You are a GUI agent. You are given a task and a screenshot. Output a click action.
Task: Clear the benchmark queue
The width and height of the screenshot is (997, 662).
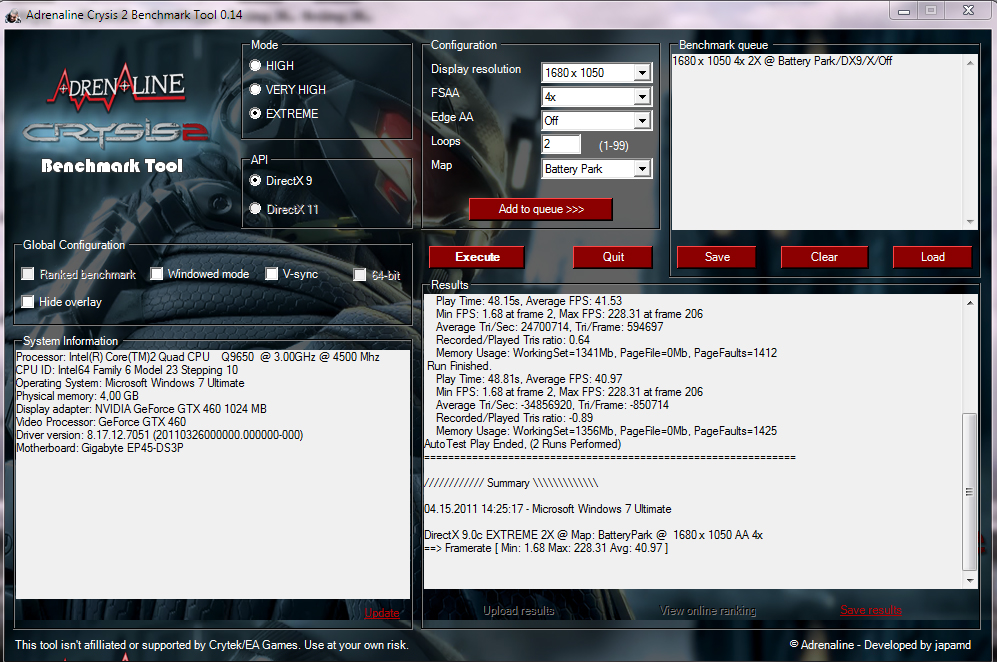[824, 257]
